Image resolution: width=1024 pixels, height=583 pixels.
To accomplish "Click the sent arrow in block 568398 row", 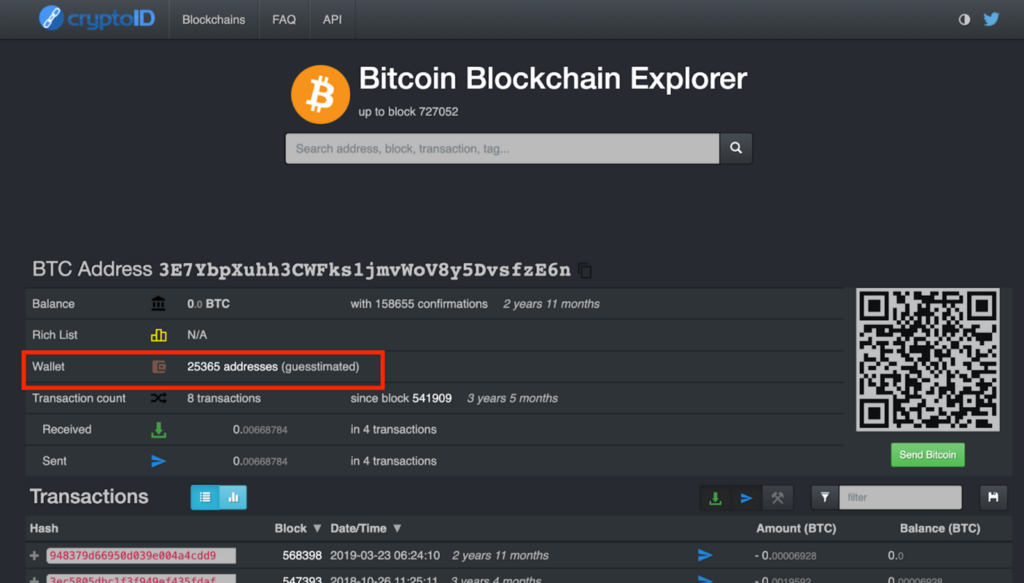I will pos(705,556).
